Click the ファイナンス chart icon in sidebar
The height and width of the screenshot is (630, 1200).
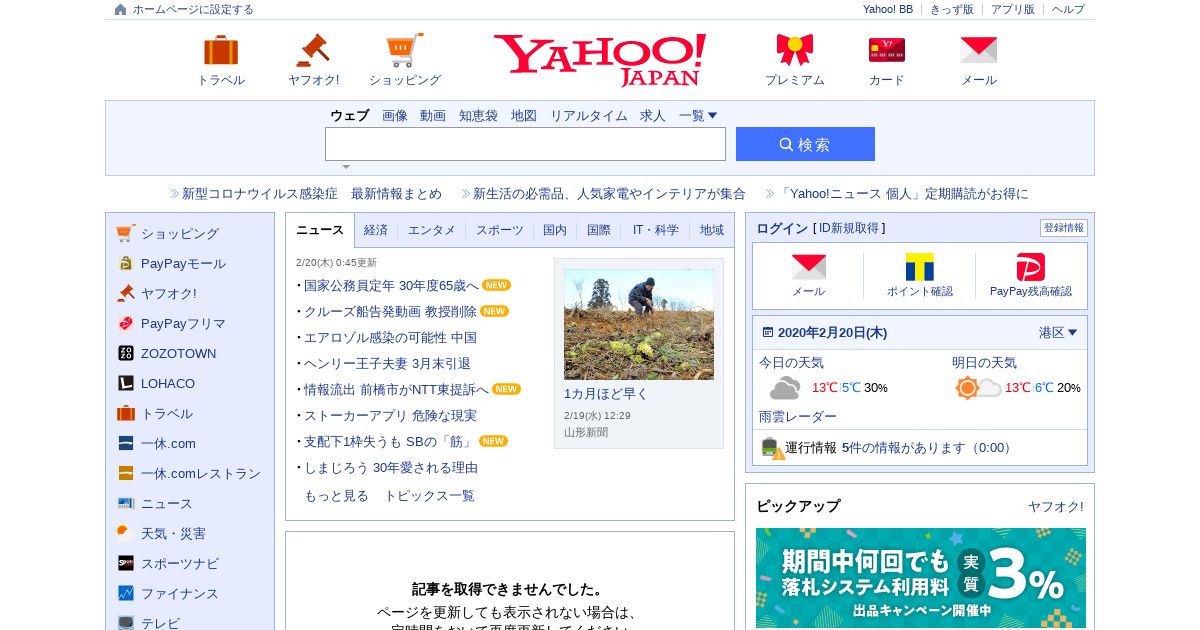pyautogui.click(x=125, y=593)
